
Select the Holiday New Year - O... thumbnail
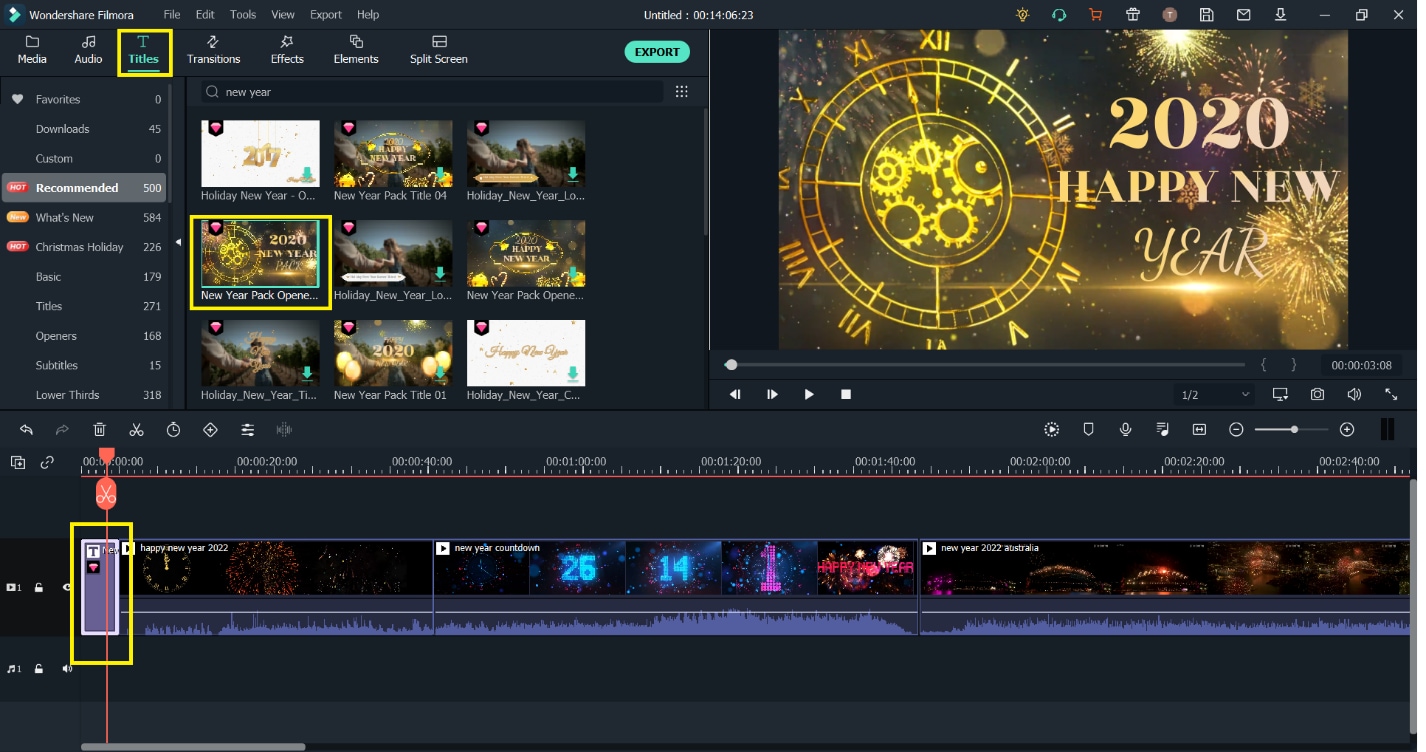pos(260,154)
